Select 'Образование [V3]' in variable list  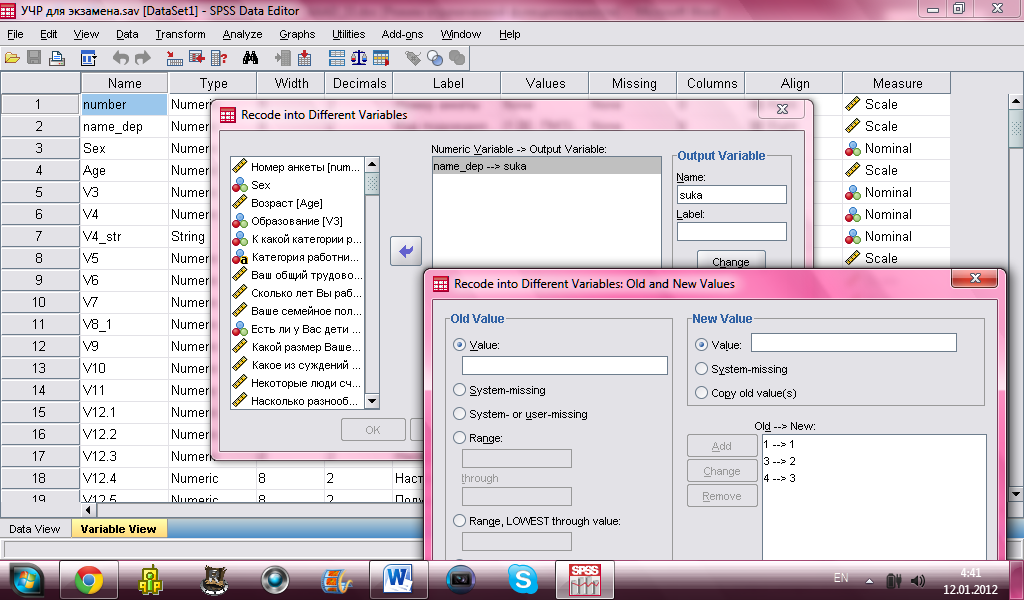coord(296,221)
